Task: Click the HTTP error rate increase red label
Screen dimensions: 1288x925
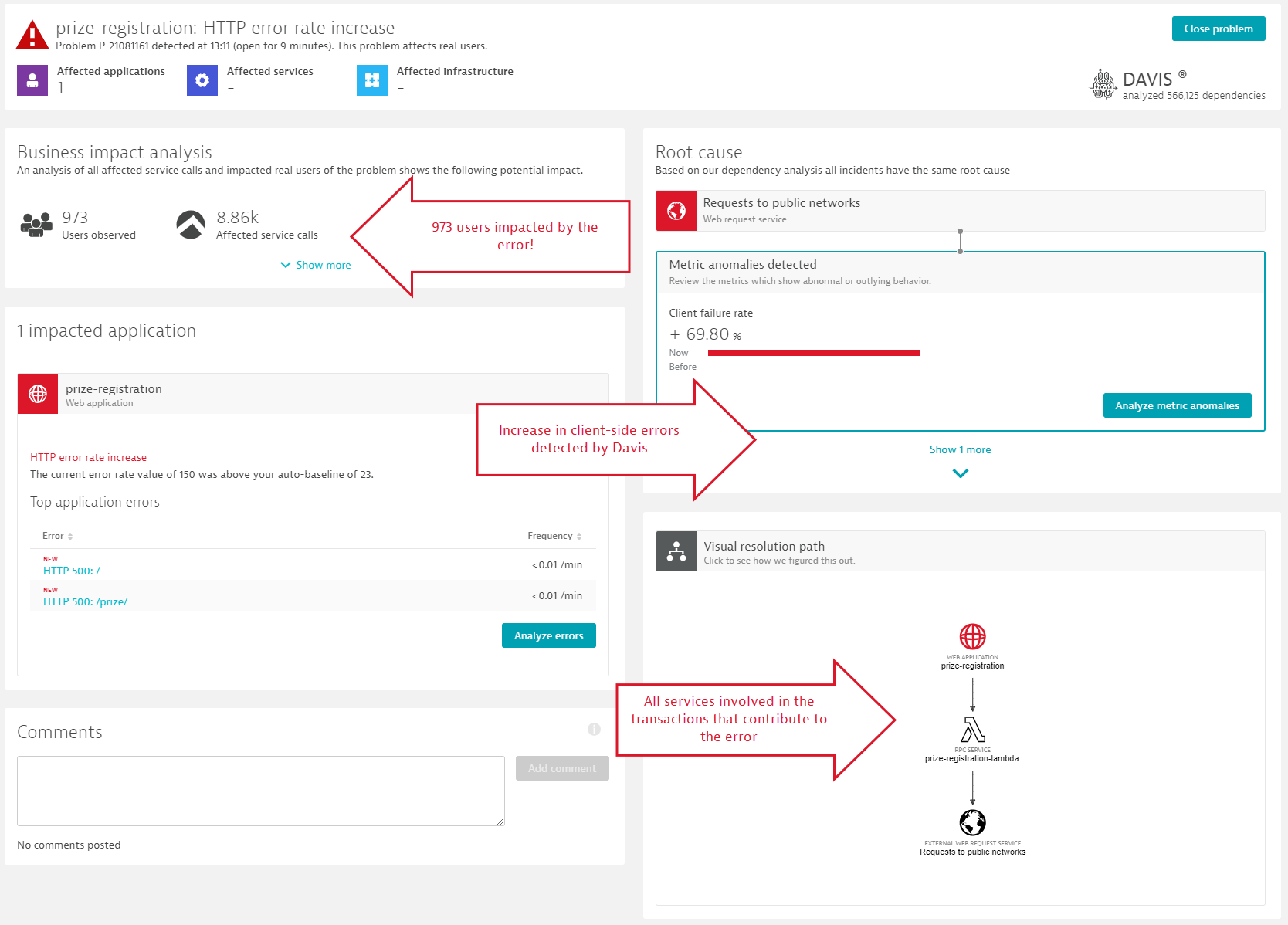Action: [x=88, y=457]
